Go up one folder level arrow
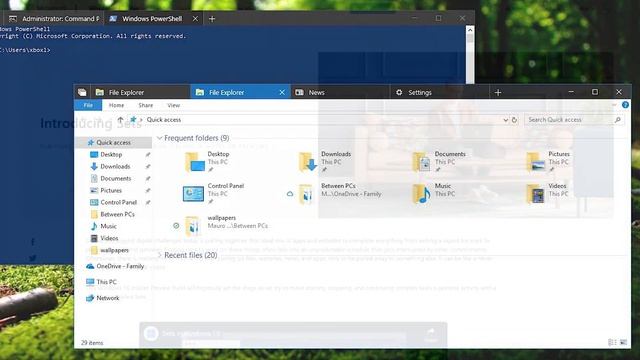The image size is (640, 360). (120, 120)
